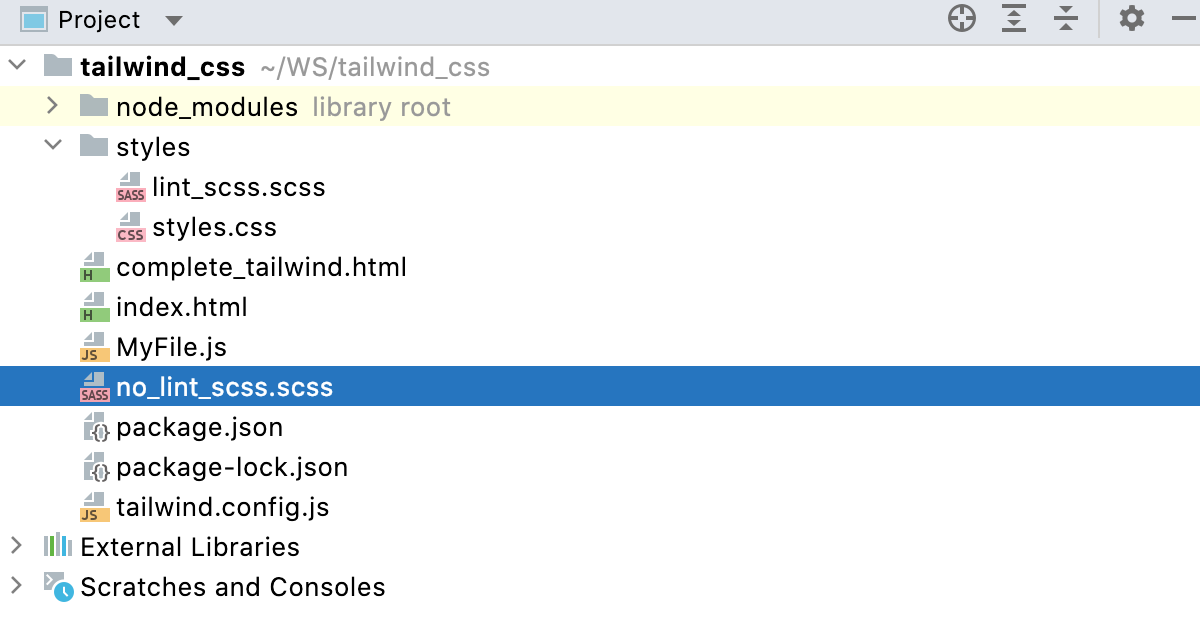Select MyFile.js in the project tree

(x=170, y=347)
